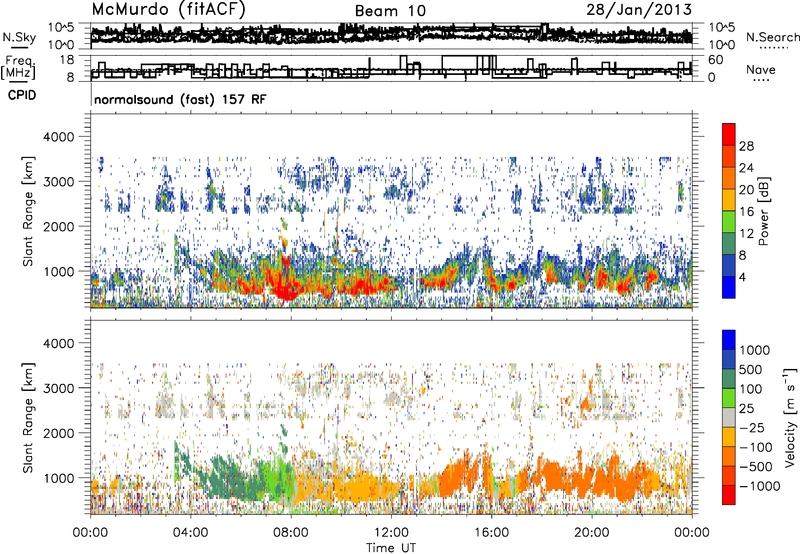
Task: Click 'Slant Range [km]' label of velocity panel
Action: [28, 418]
